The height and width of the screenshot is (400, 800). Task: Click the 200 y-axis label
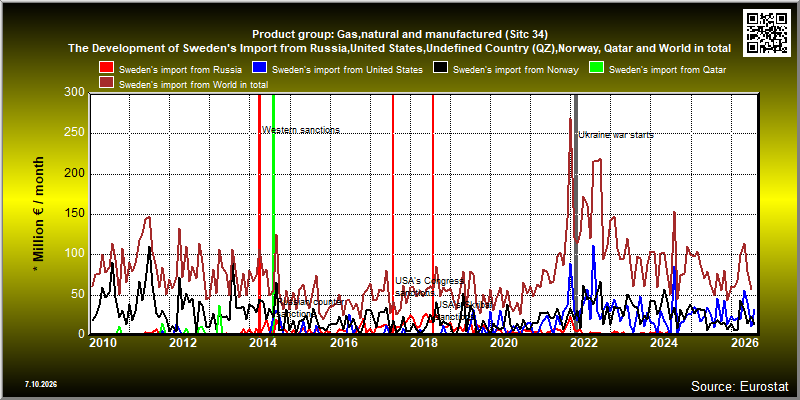[74, 174]
